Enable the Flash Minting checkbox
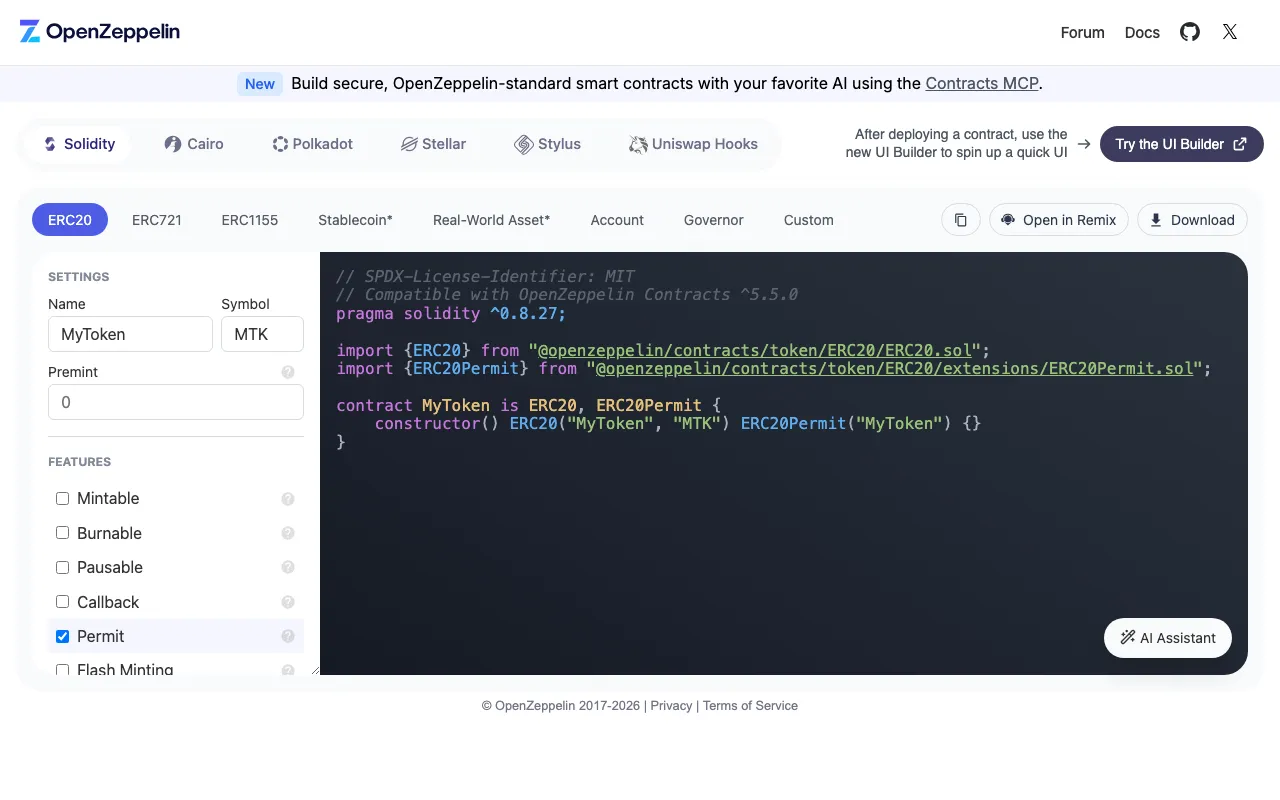The image size is (1280, 800). coord(62,670)
